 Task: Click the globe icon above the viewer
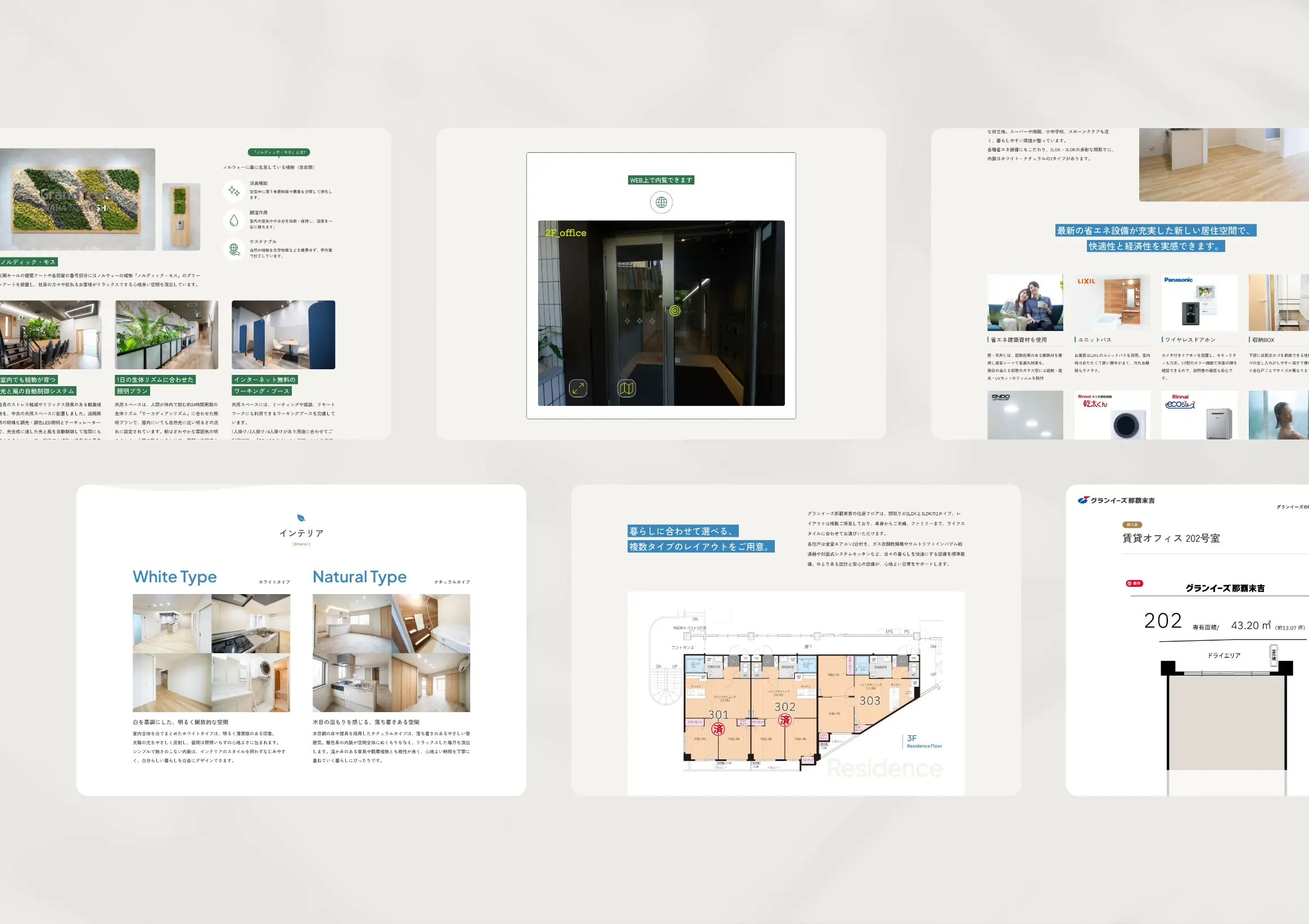click(x=661, y=202)
